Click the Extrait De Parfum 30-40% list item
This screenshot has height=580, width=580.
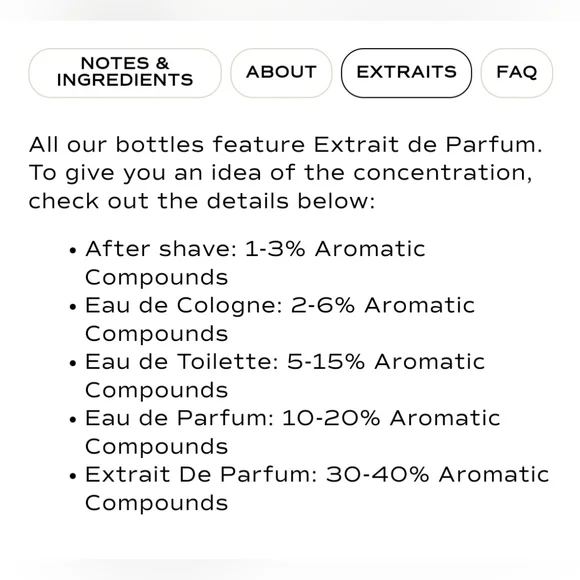tap(317, 489)
